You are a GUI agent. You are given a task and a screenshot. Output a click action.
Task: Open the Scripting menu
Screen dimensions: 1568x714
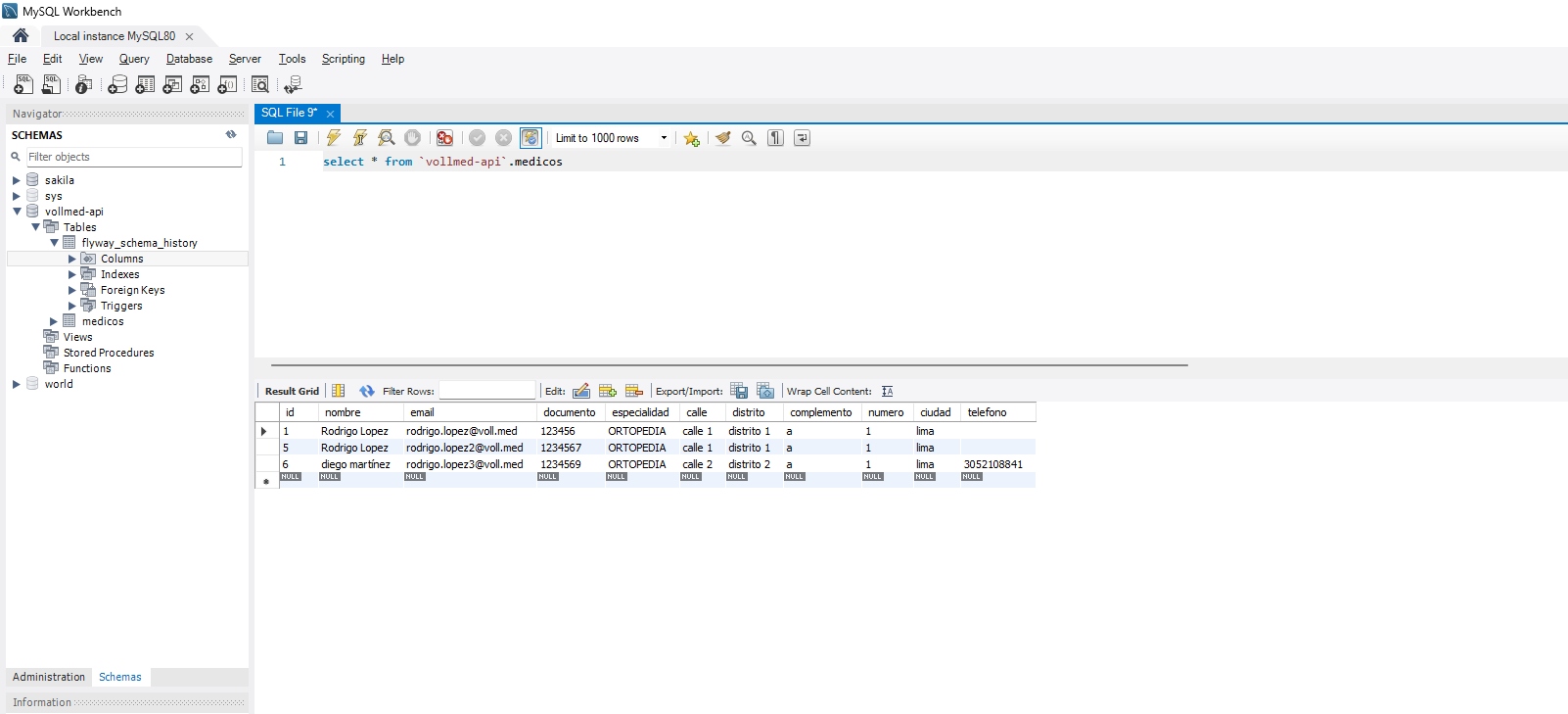point(344,59)
